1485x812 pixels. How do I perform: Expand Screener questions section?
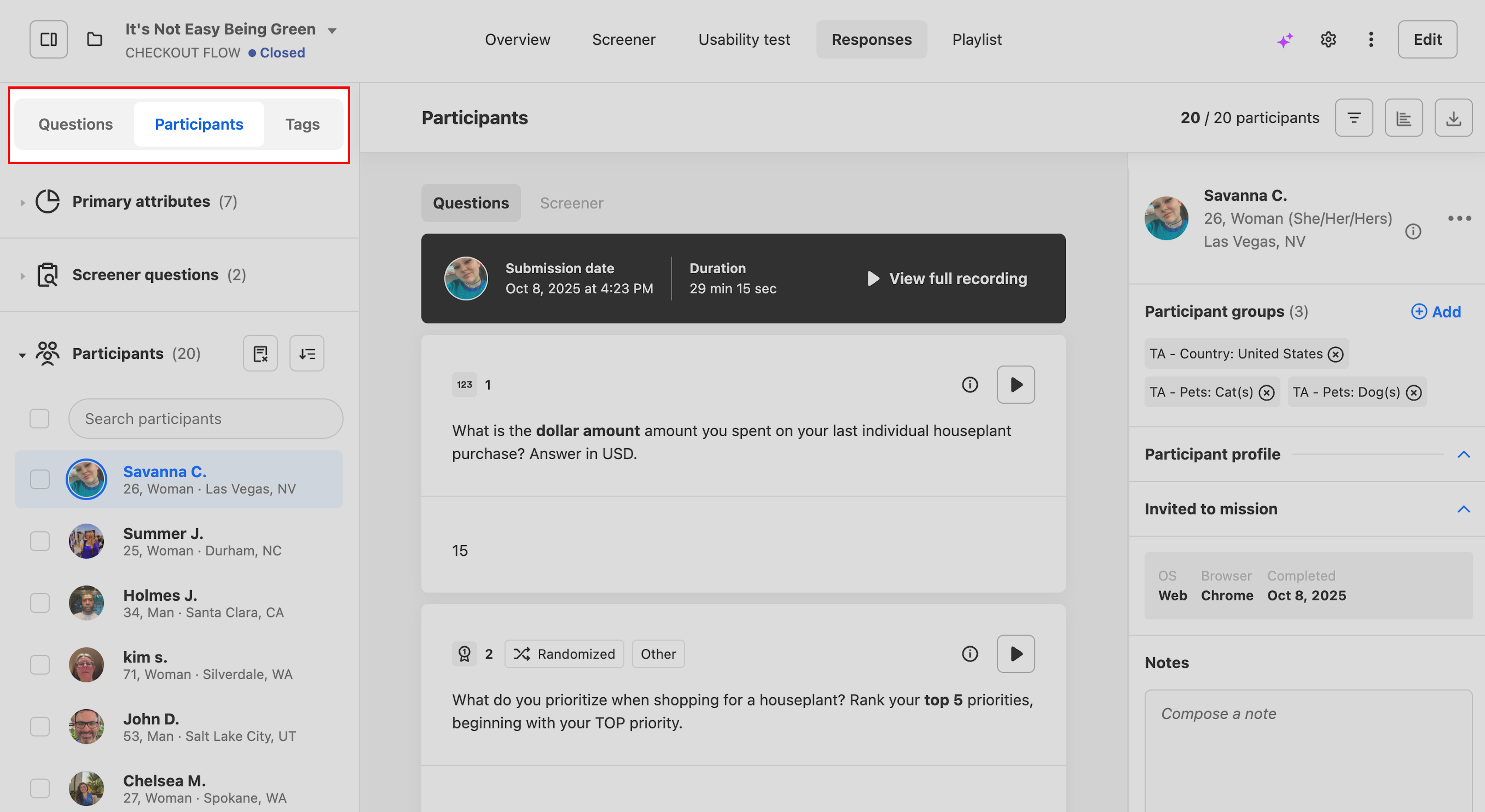[x=22, y=275]
